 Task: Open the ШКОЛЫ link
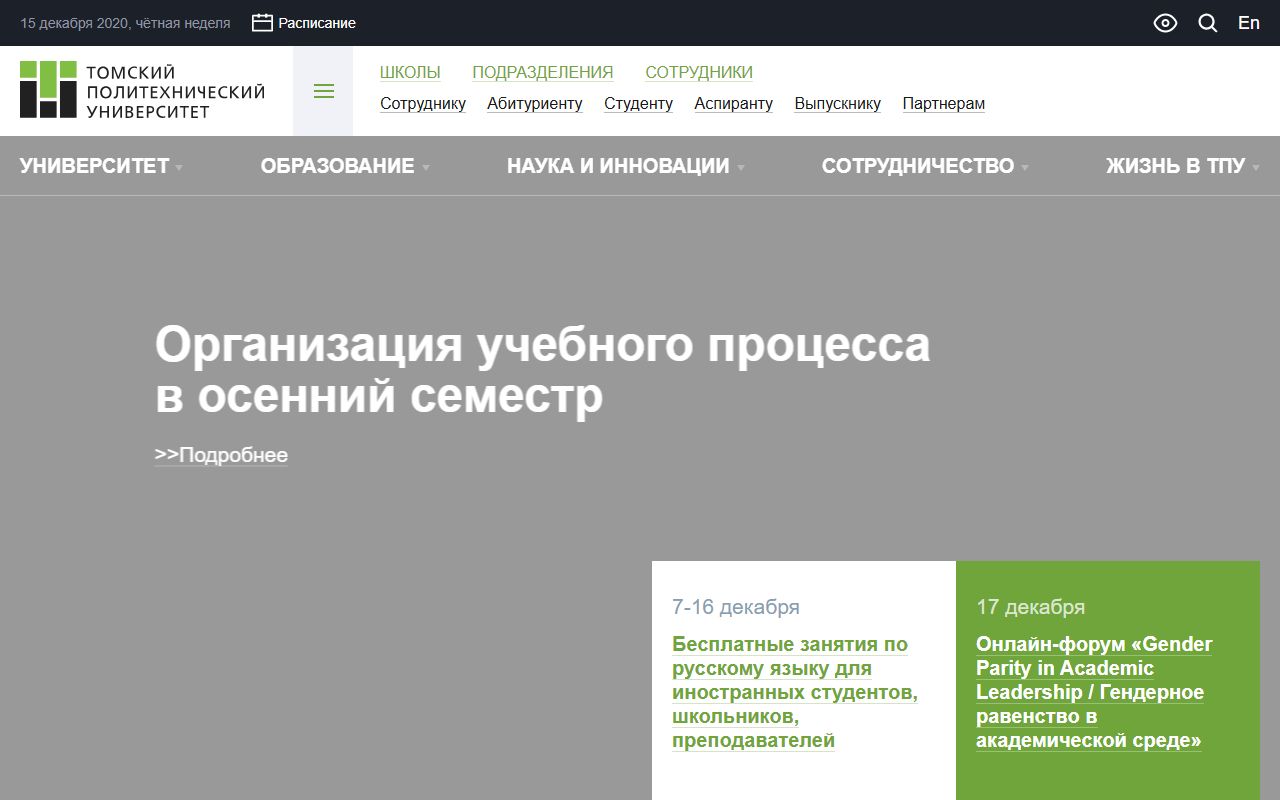pos(410,72)
